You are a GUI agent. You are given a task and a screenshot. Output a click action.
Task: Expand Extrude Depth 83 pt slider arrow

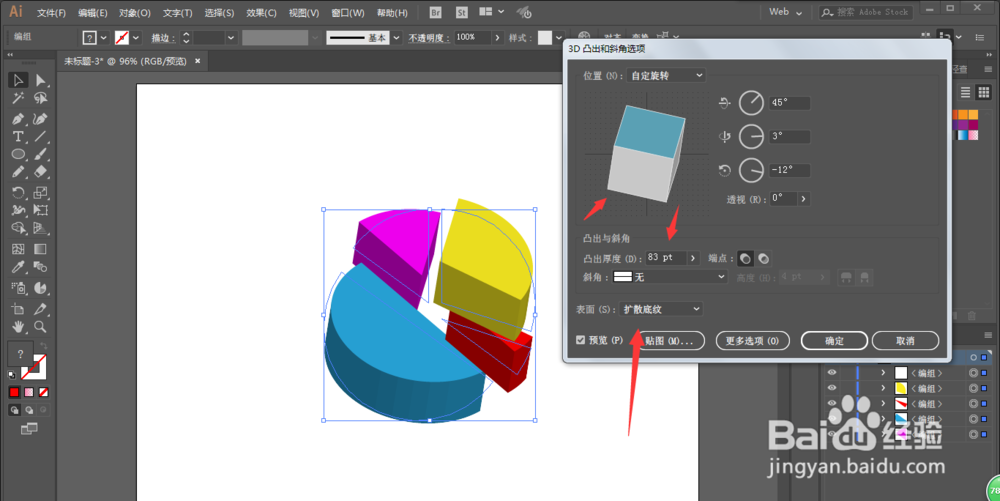click(x=693, y=258)
